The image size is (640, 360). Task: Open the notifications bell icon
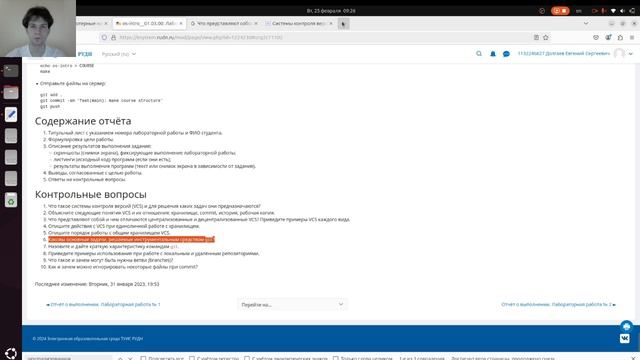(493, 53)
